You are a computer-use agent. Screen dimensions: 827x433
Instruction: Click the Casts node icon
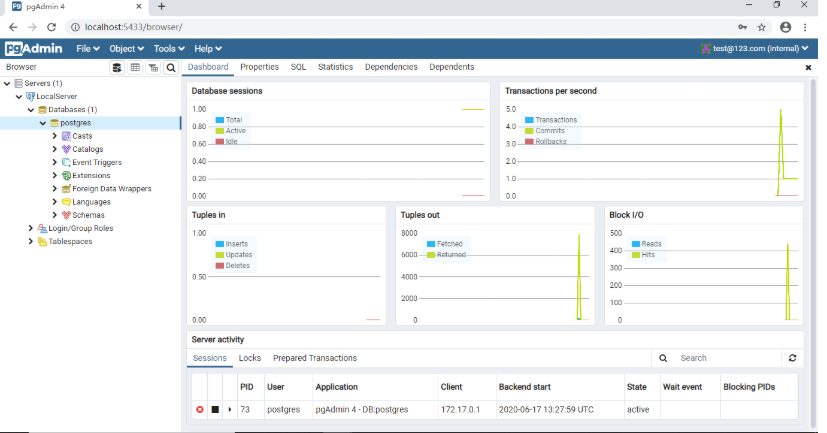(66, 136)
